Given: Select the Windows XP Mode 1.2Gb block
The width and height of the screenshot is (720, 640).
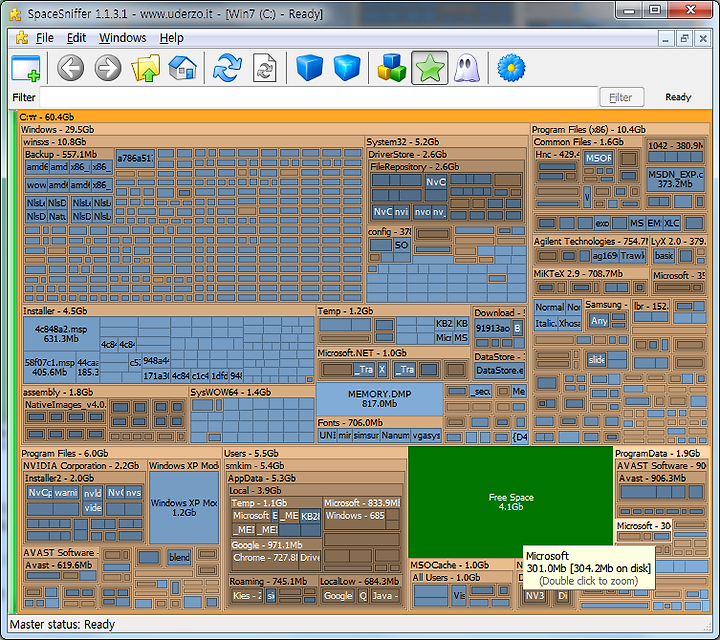Looking at the screenshot, I should (184, 508).
